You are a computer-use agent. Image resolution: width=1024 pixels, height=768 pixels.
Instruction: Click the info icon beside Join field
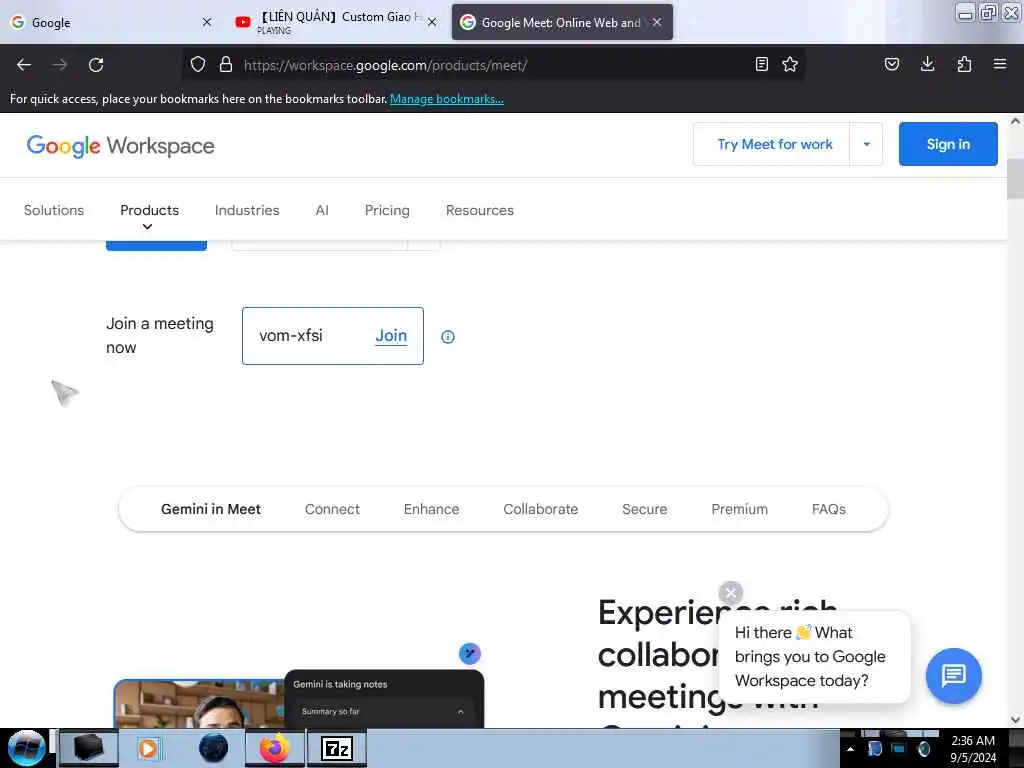point(447,337)
